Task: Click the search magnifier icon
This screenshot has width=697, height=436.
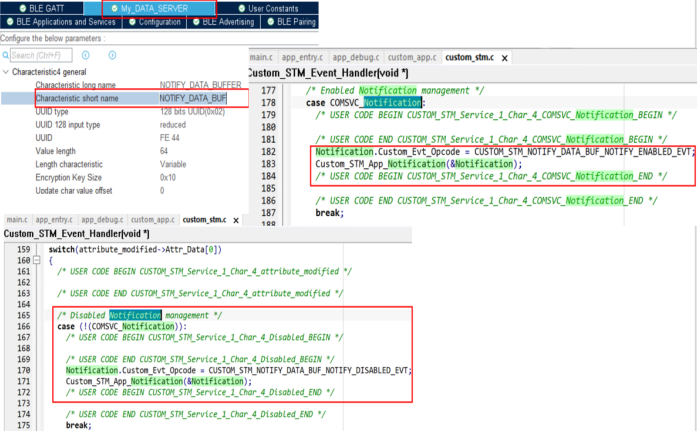Action: [x=6, y=55]
